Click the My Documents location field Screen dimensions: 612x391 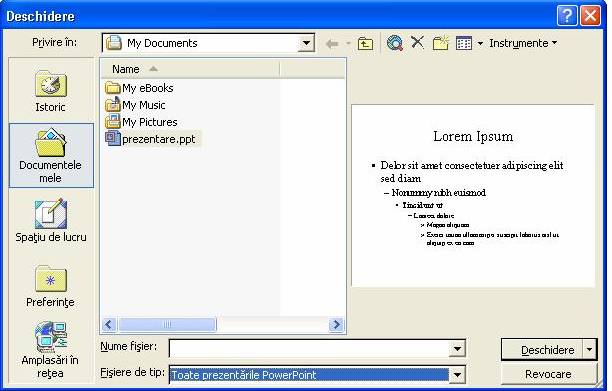pos(201,43)
